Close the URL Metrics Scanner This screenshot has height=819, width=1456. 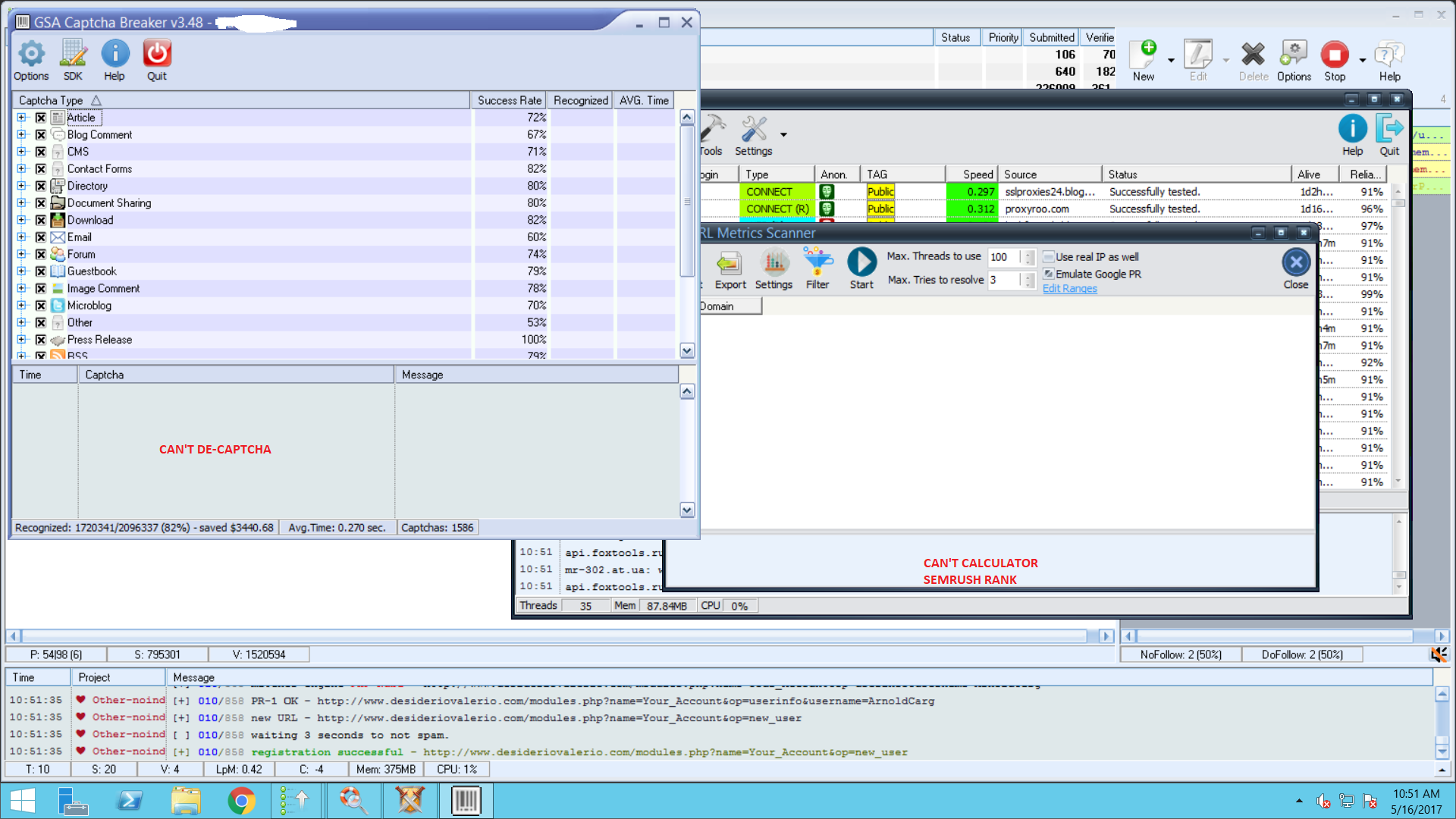pos(1296,269)
